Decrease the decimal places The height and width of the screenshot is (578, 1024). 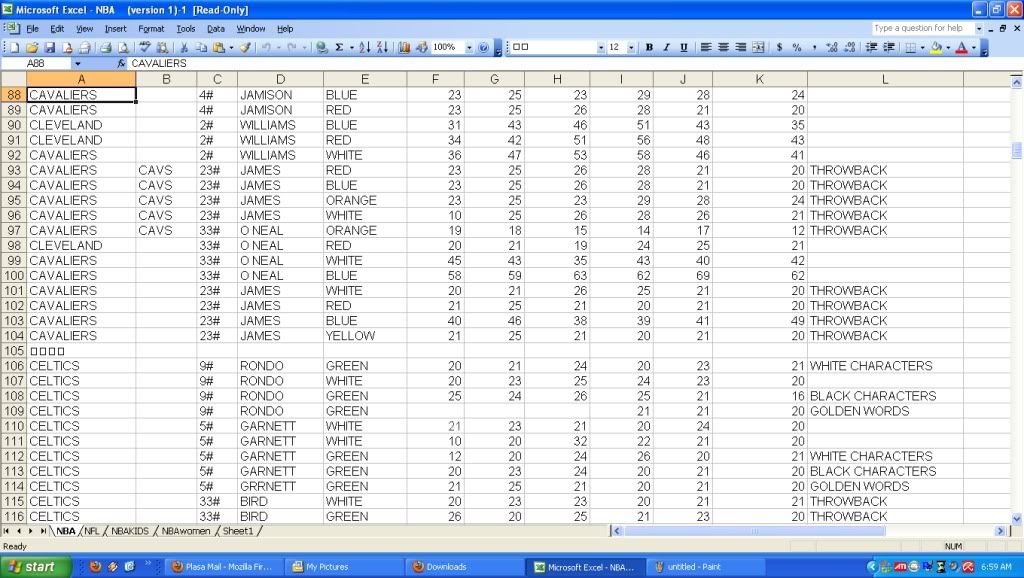pos(850,47)
